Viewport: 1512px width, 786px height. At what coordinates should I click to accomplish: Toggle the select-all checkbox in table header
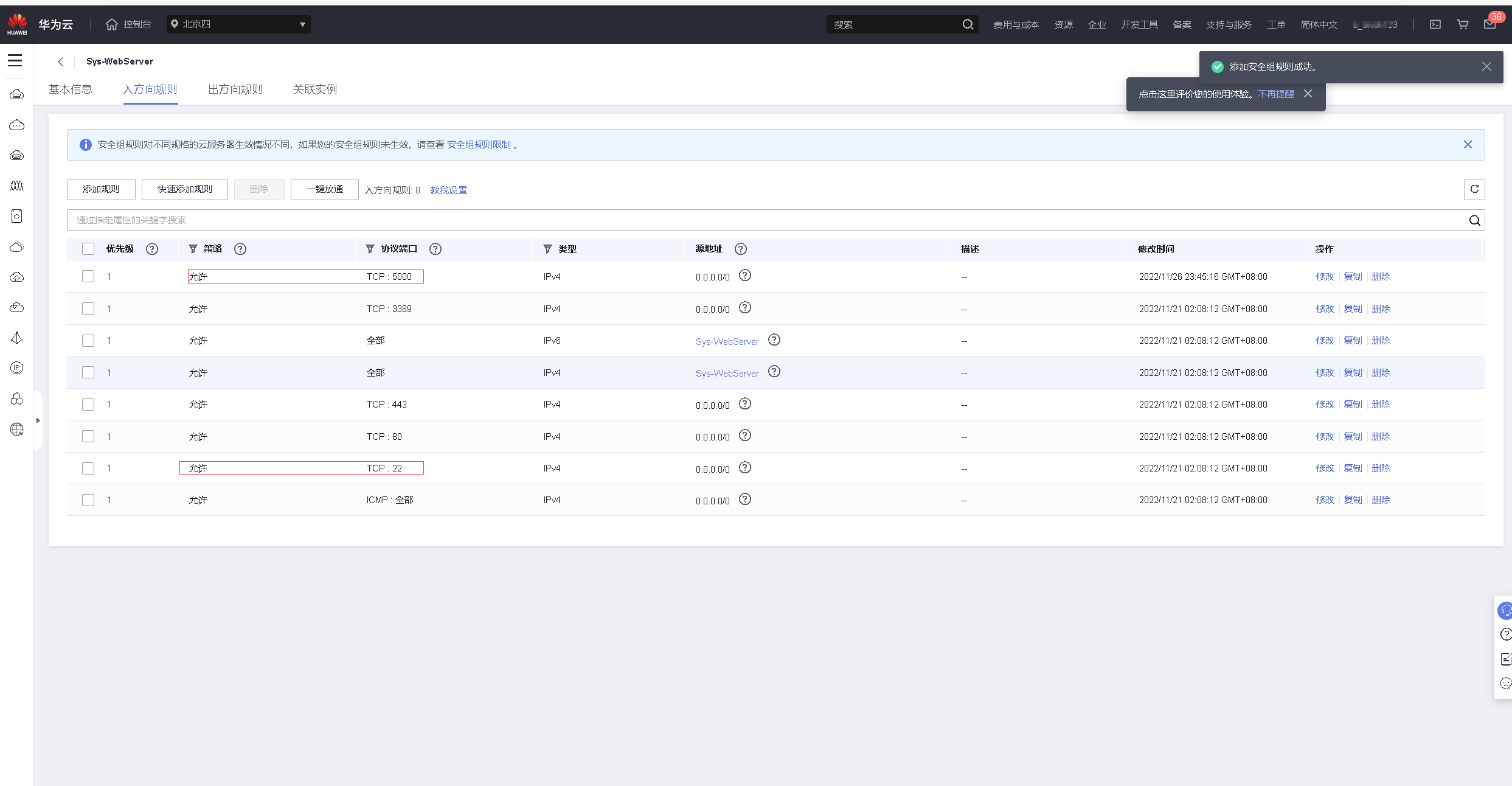click(x=88, y=249)
